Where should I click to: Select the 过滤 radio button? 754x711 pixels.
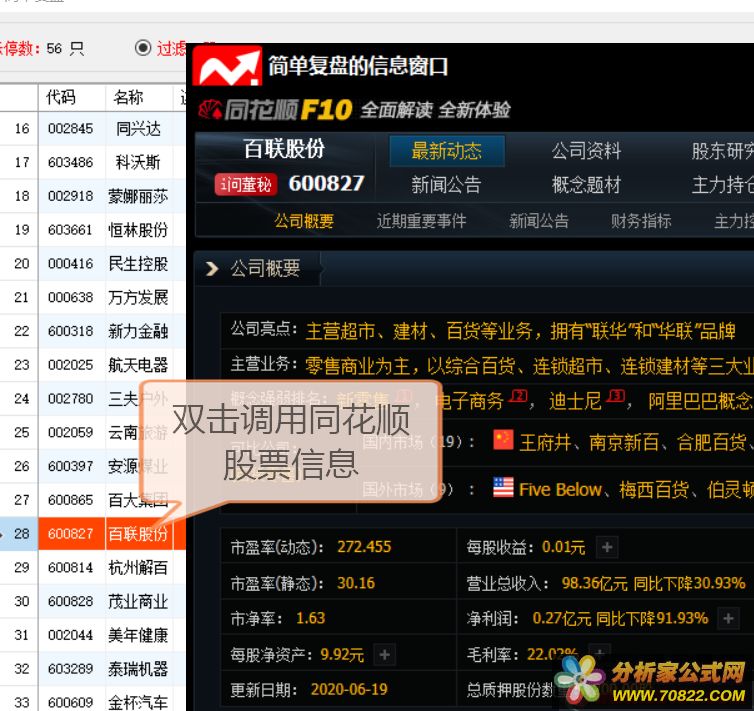pyautogui.click(x=143, y=48)
